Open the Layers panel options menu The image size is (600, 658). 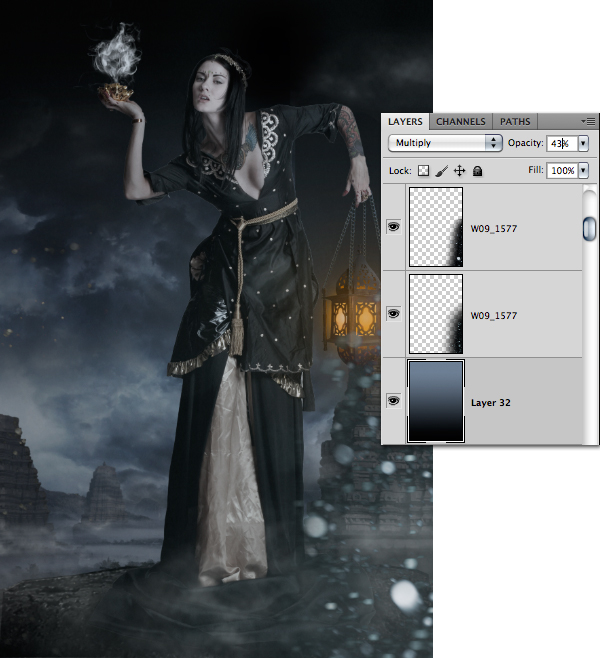pyautogui.click(x=588, y=121)
